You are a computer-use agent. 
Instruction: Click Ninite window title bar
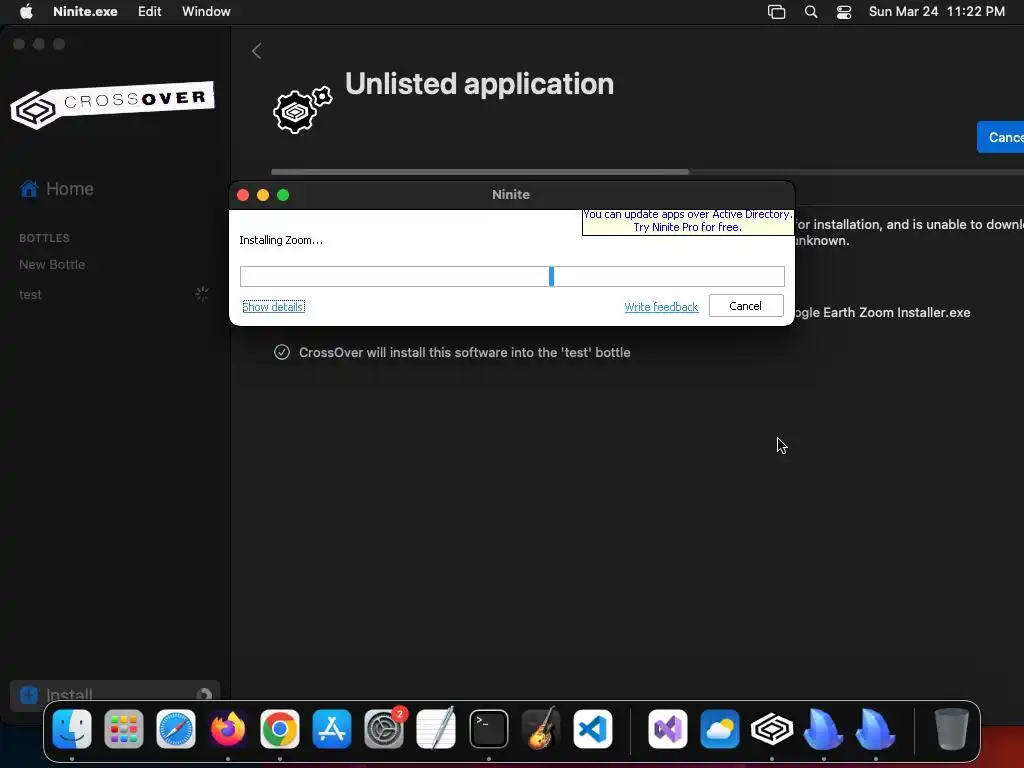[x=511, y=195]
